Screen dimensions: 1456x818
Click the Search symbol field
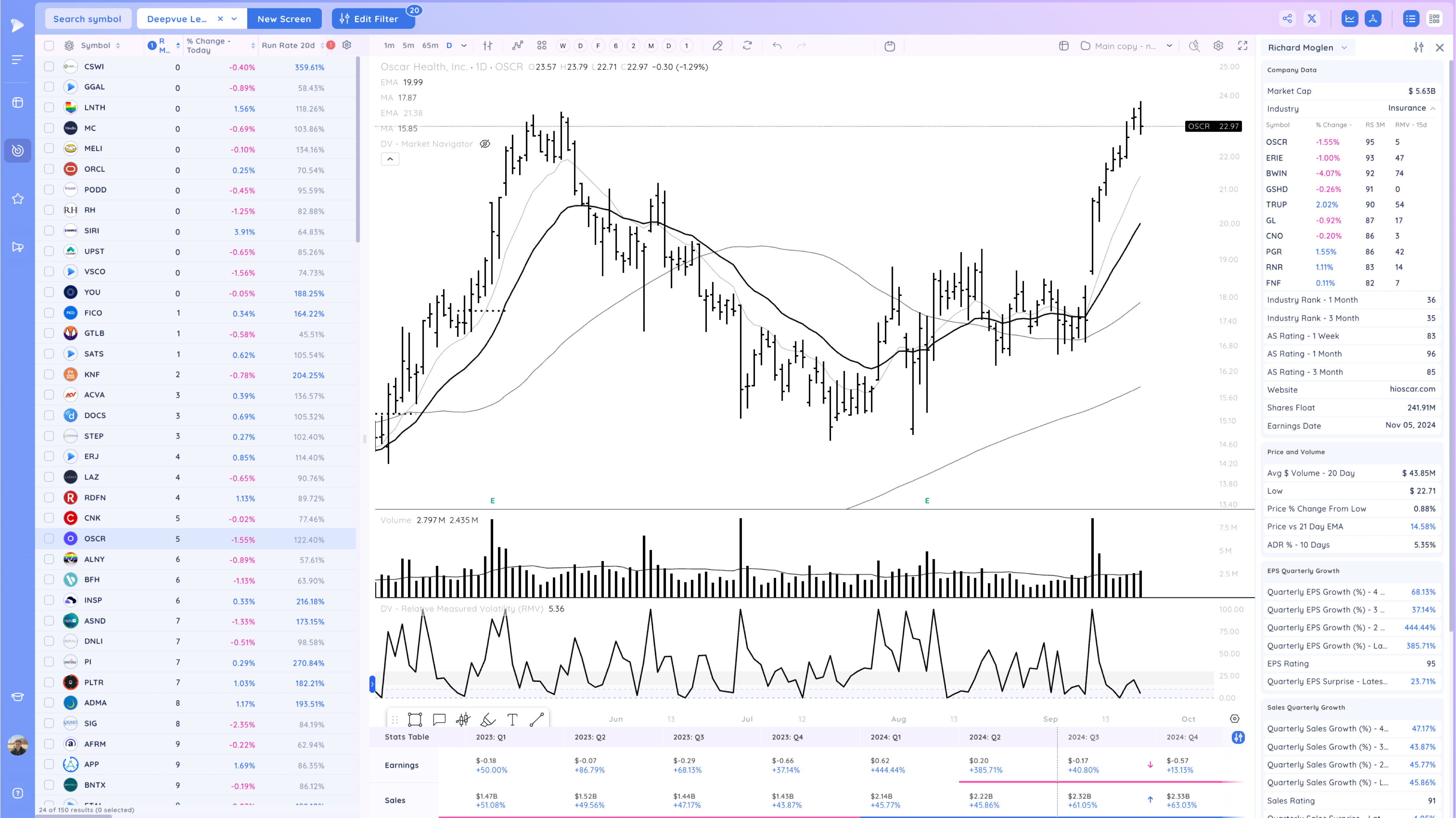pyautogui.click(x=87, y=19)
